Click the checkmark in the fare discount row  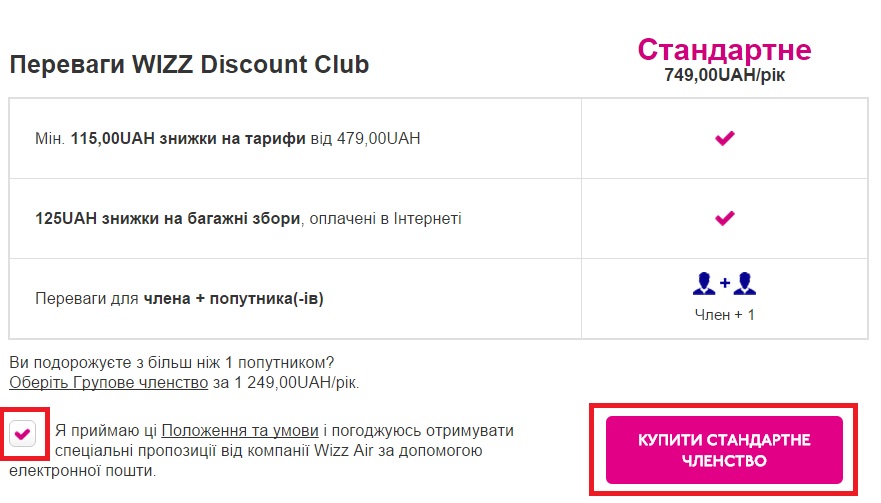click(x=725, y=138)
